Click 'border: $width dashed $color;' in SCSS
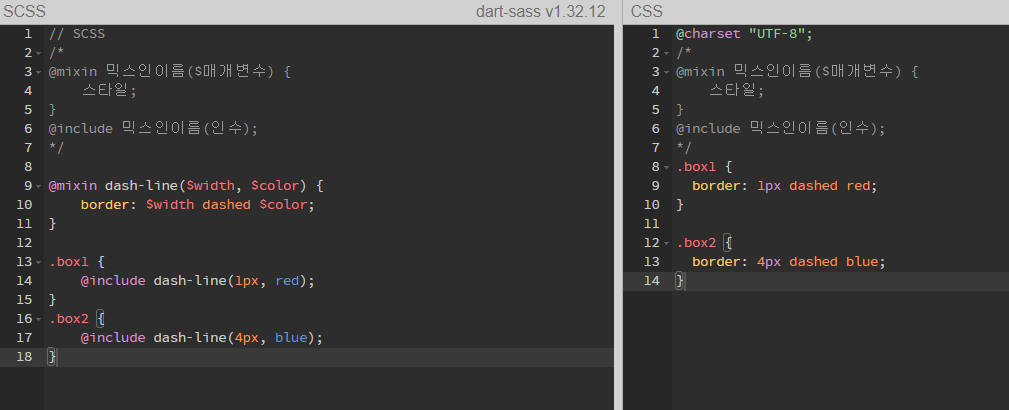The width and height of the screenshot is (1009, 410). 198,205
